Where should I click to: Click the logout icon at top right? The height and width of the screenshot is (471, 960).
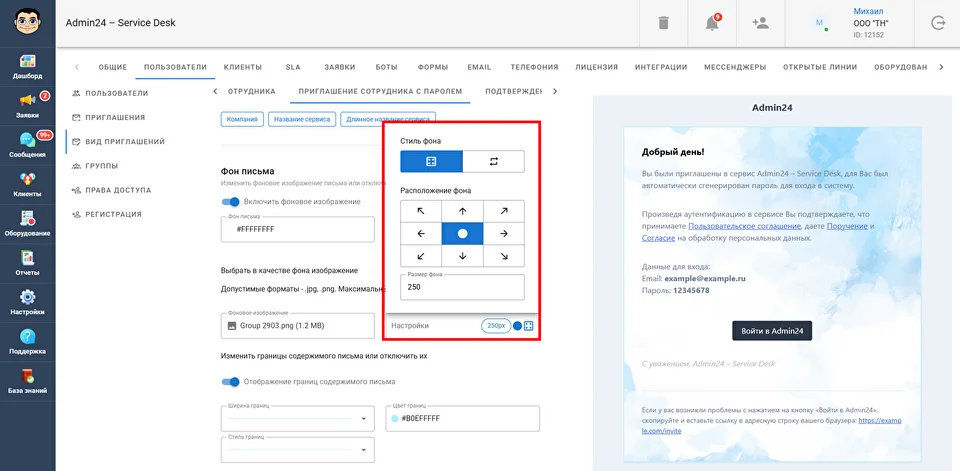937,23
